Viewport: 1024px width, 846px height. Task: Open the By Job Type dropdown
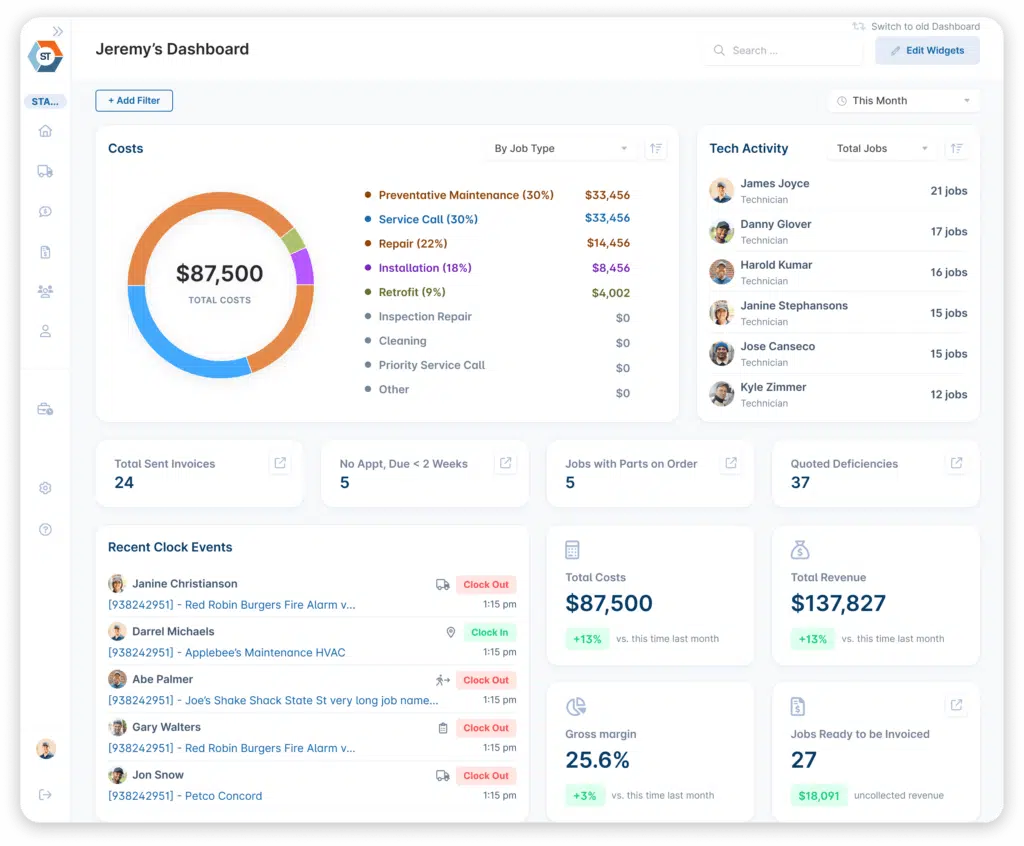click(561, 149)
